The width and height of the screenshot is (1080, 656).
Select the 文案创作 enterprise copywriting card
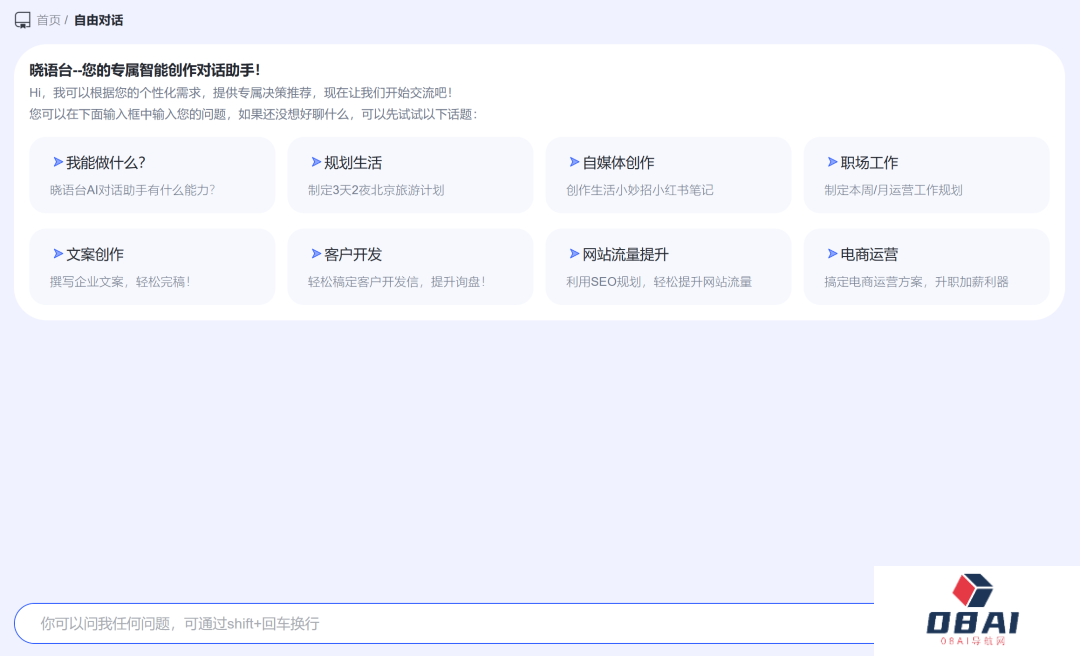pos(152,266)
